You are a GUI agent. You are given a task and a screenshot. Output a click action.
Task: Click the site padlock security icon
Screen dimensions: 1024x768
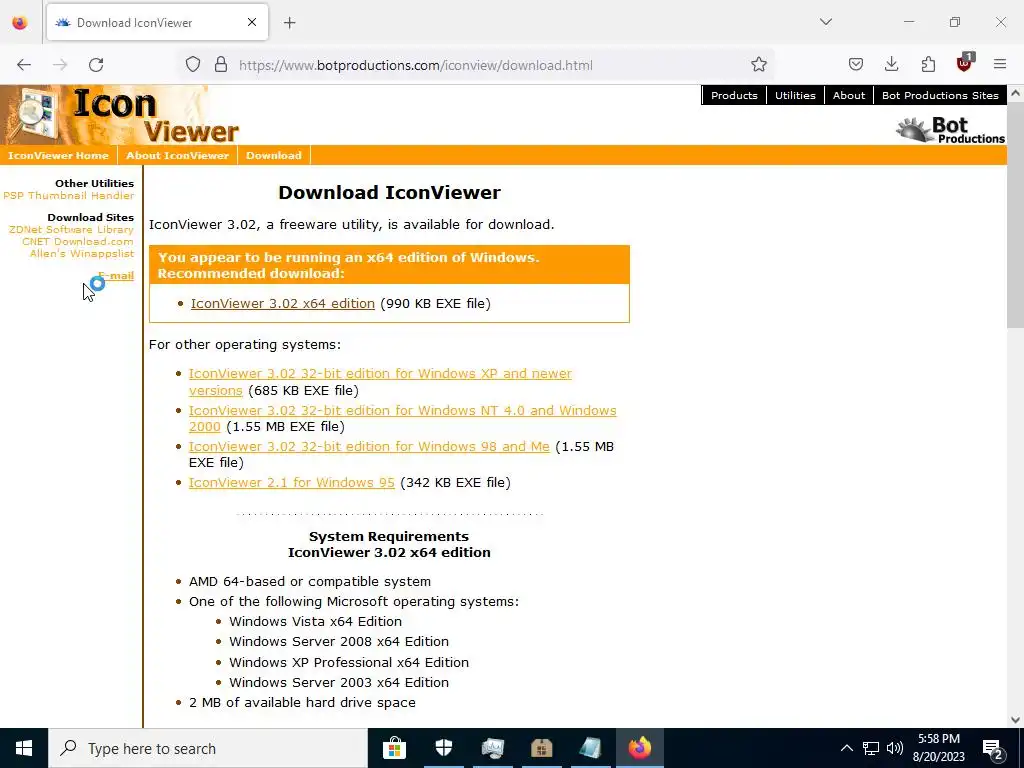point(221,65)
